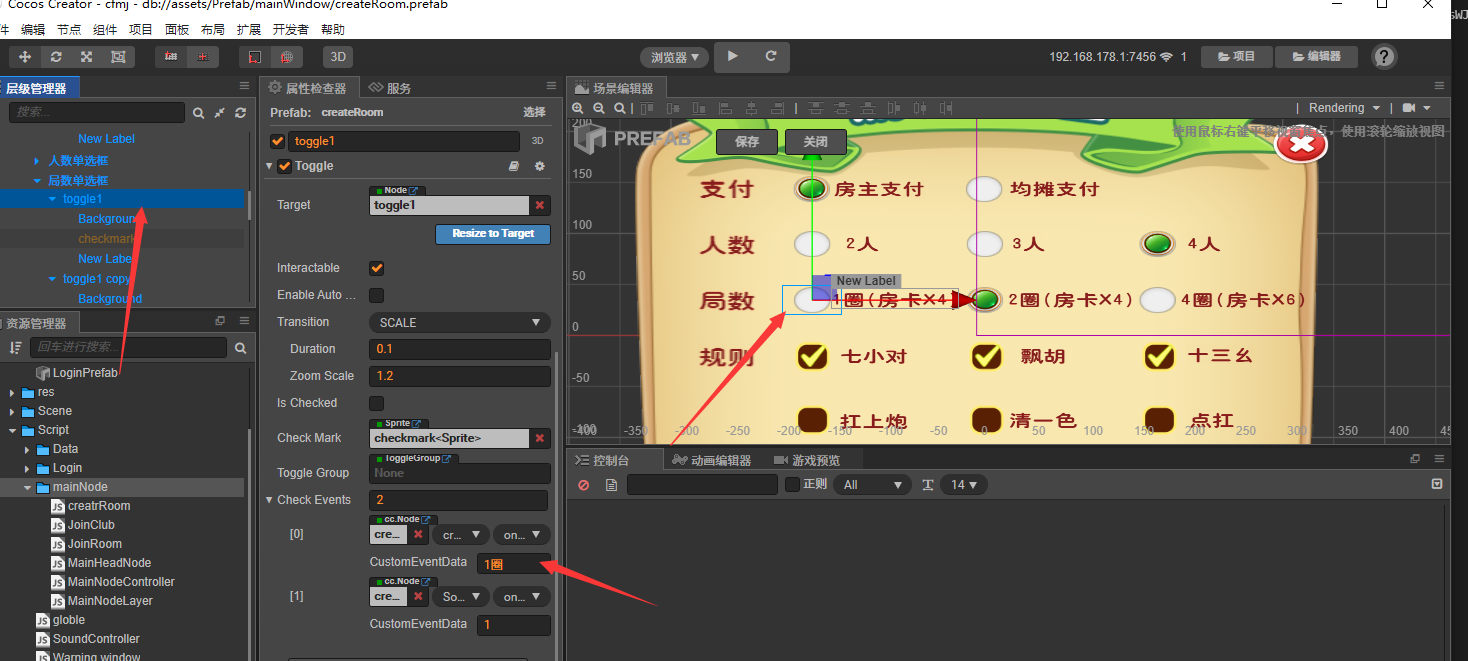Click the preview Play button
Viewport: 1468px width, 661px height.
point(733,56)
